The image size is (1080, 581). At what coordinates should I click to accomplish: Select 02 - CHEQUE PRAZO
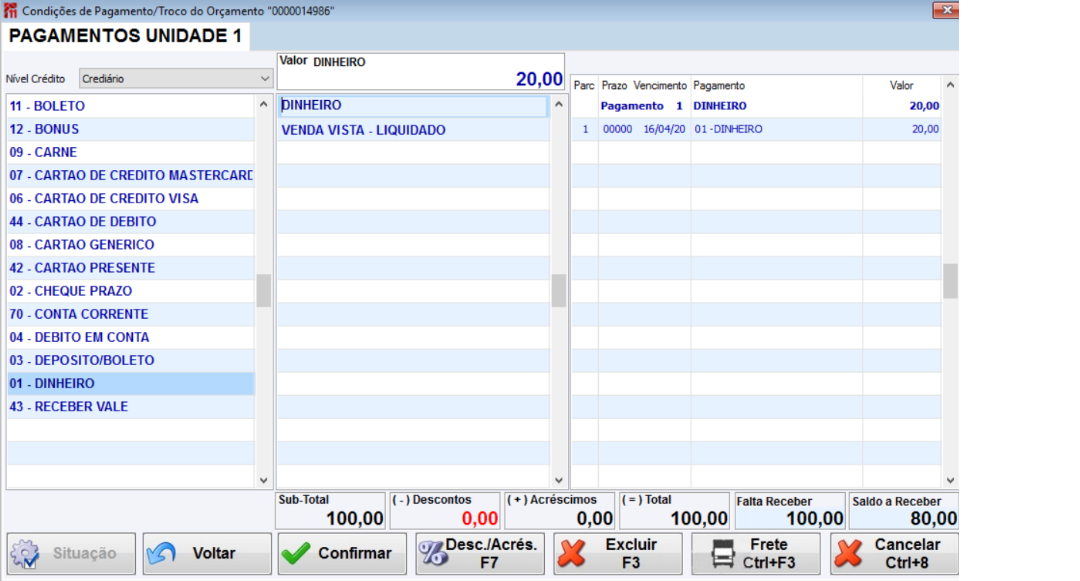131,291
